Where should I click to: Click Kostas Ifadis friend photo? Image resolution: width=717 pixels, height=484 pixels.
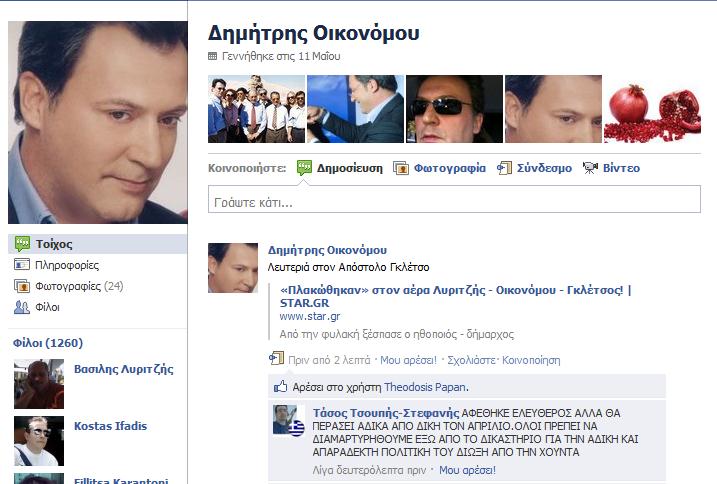click(x=39, y=441)
